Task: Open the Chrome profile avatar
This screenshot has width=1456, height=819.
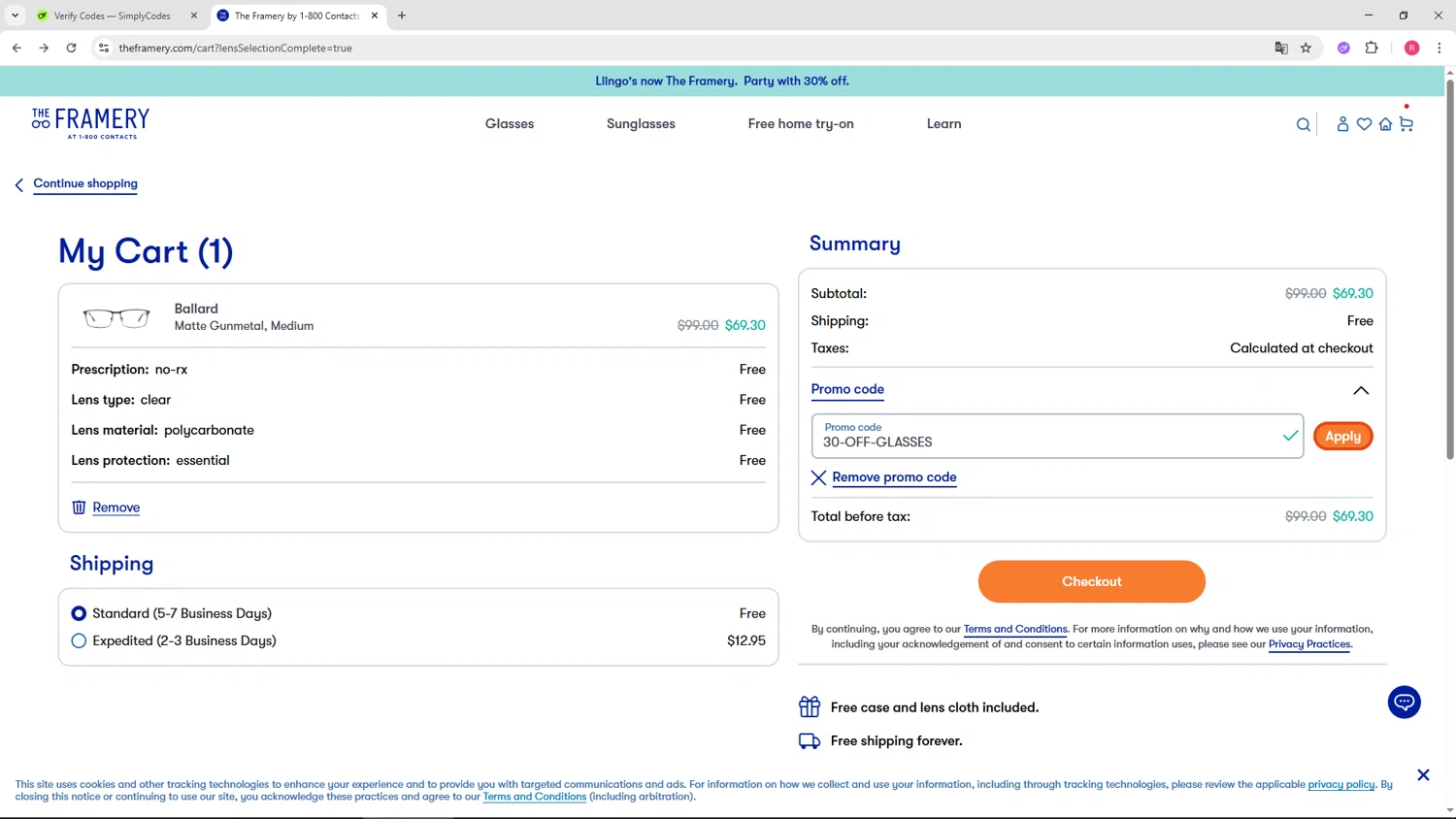Action: 1411,48
